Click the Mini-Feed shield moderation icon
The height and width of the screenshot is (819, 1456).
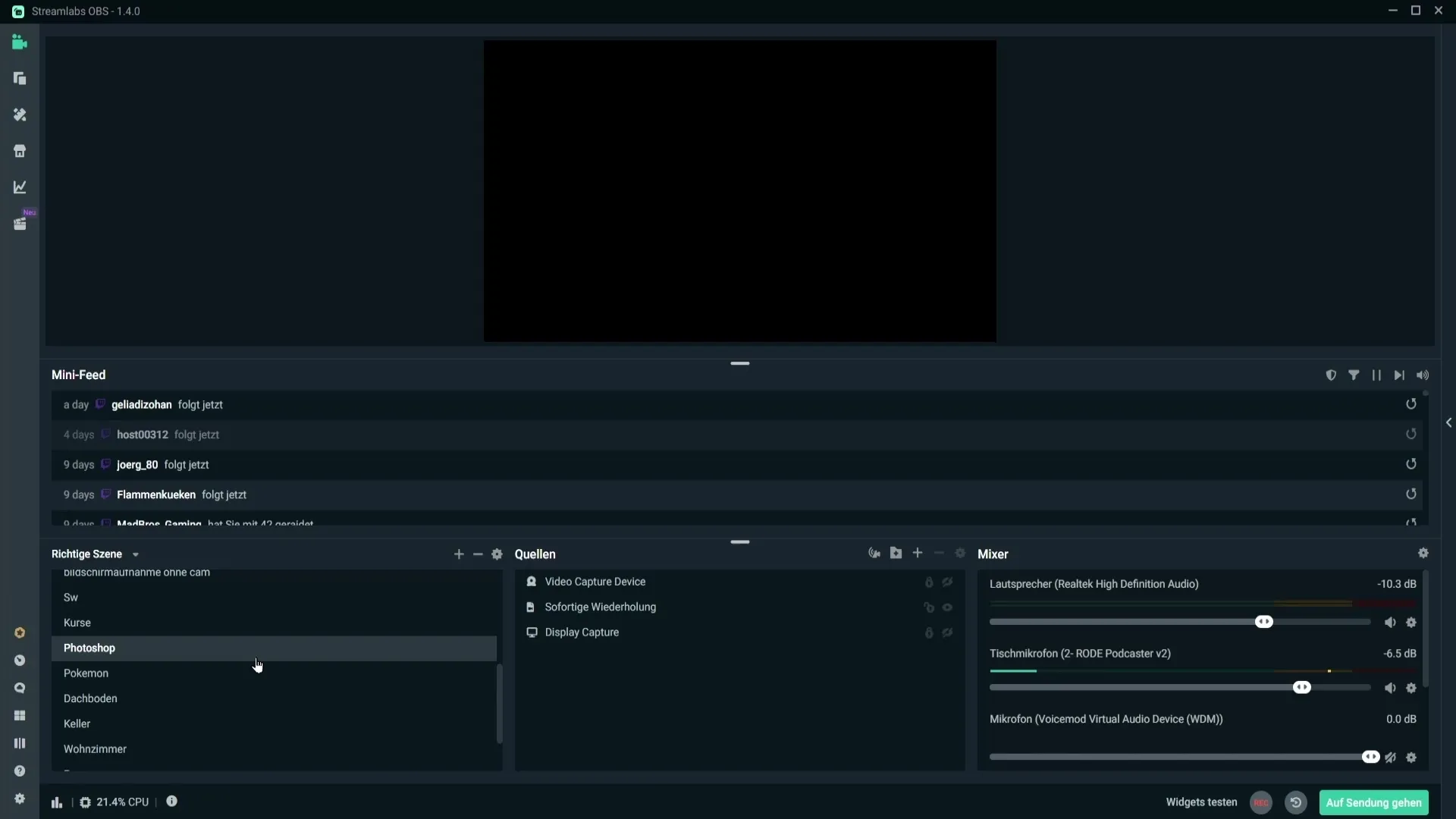pyautogui.click(x=1331, y=375)
